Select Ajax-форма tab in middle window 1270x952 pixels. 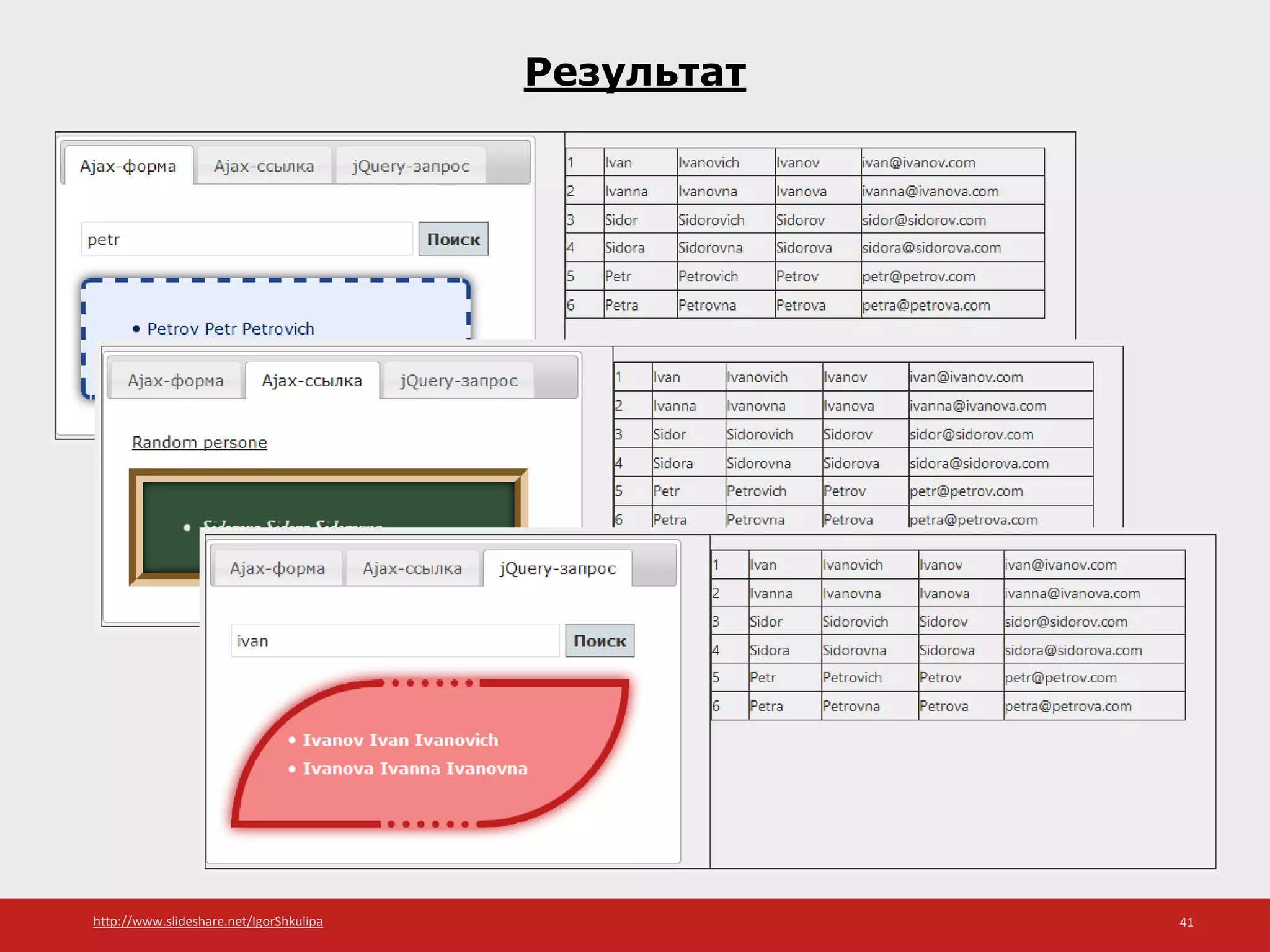click(x=175, y=380)
